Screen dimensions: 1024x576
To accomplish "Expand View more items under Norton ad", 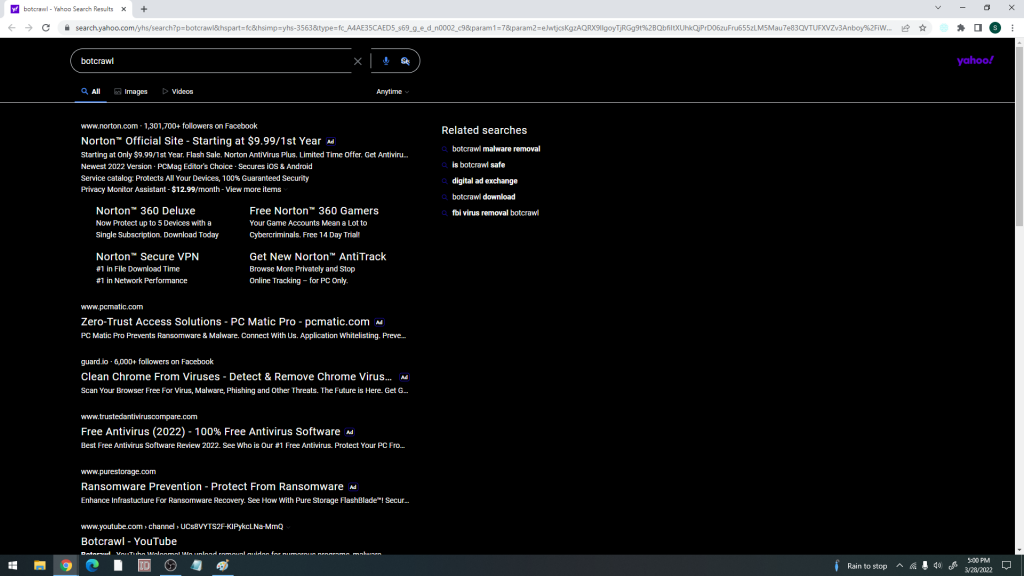I will click(x=253, y=189).
